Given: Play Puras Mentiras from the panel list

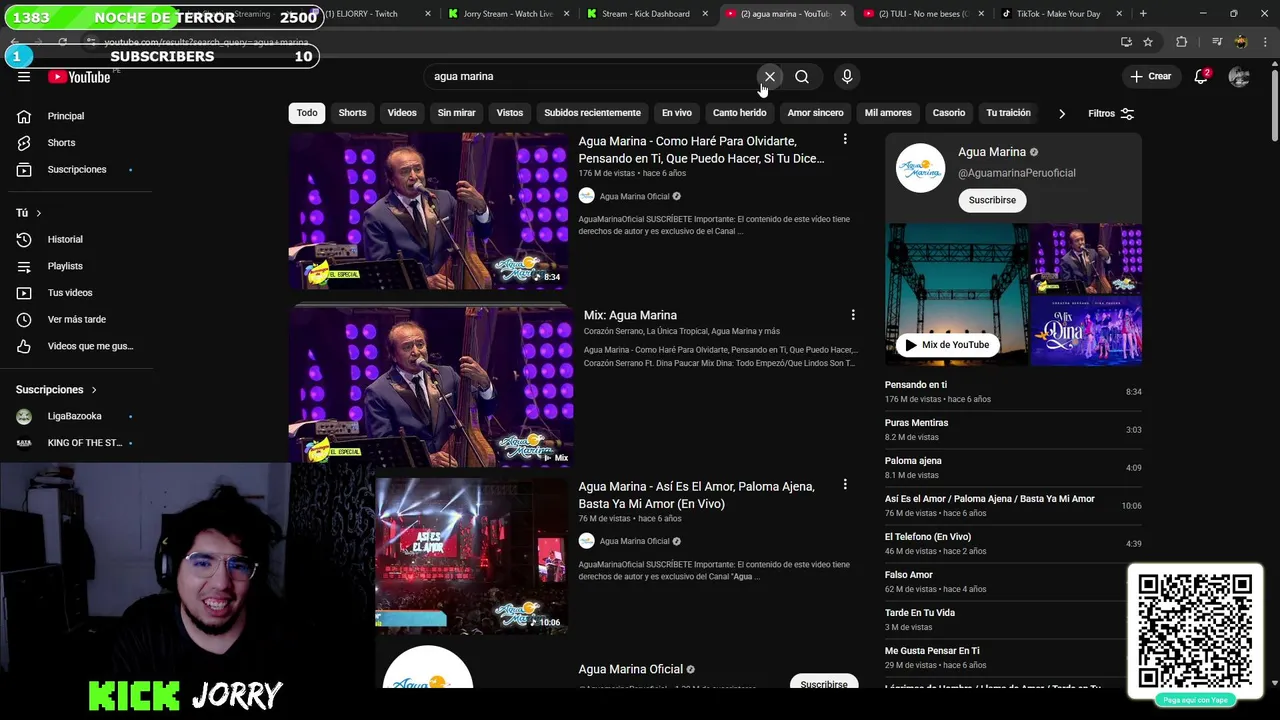Looking at the screenshot, I should [x=1013, y=429].
